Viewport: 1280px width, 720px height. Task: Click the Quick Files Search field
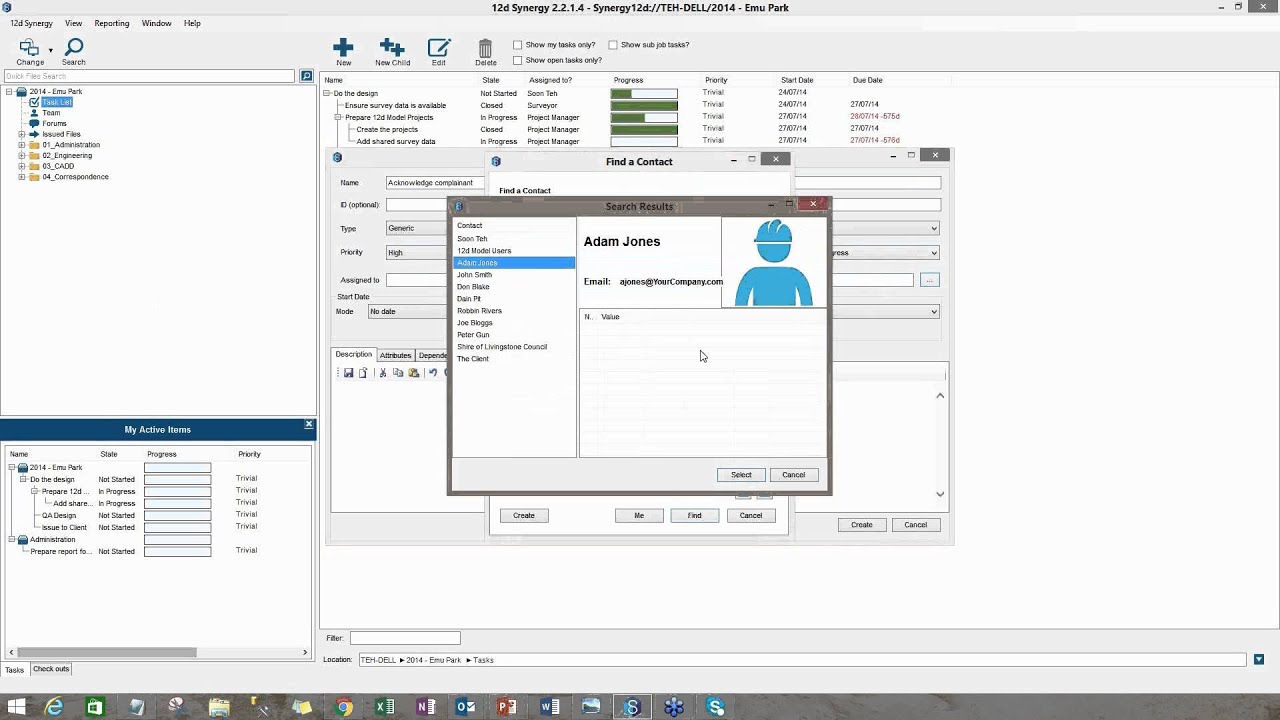pos(150,76)
